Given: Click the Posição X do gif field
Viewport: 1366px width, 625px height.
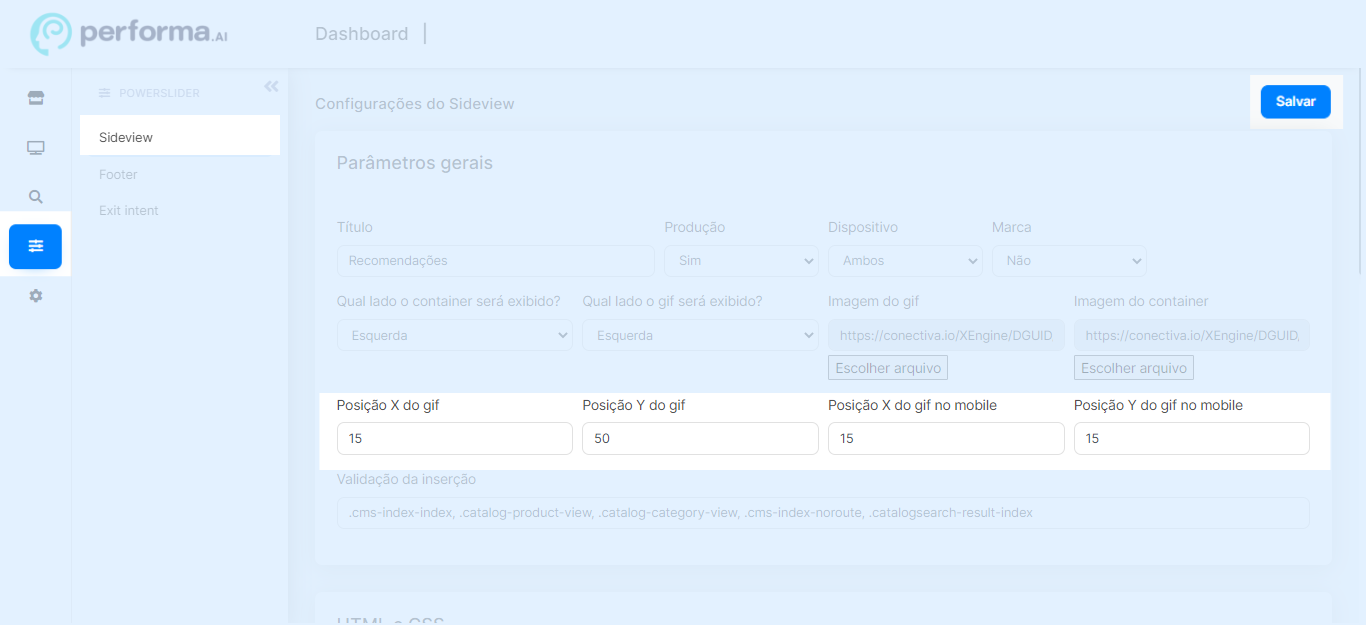Looking at the screenshot, I should (x=454, y=438).
